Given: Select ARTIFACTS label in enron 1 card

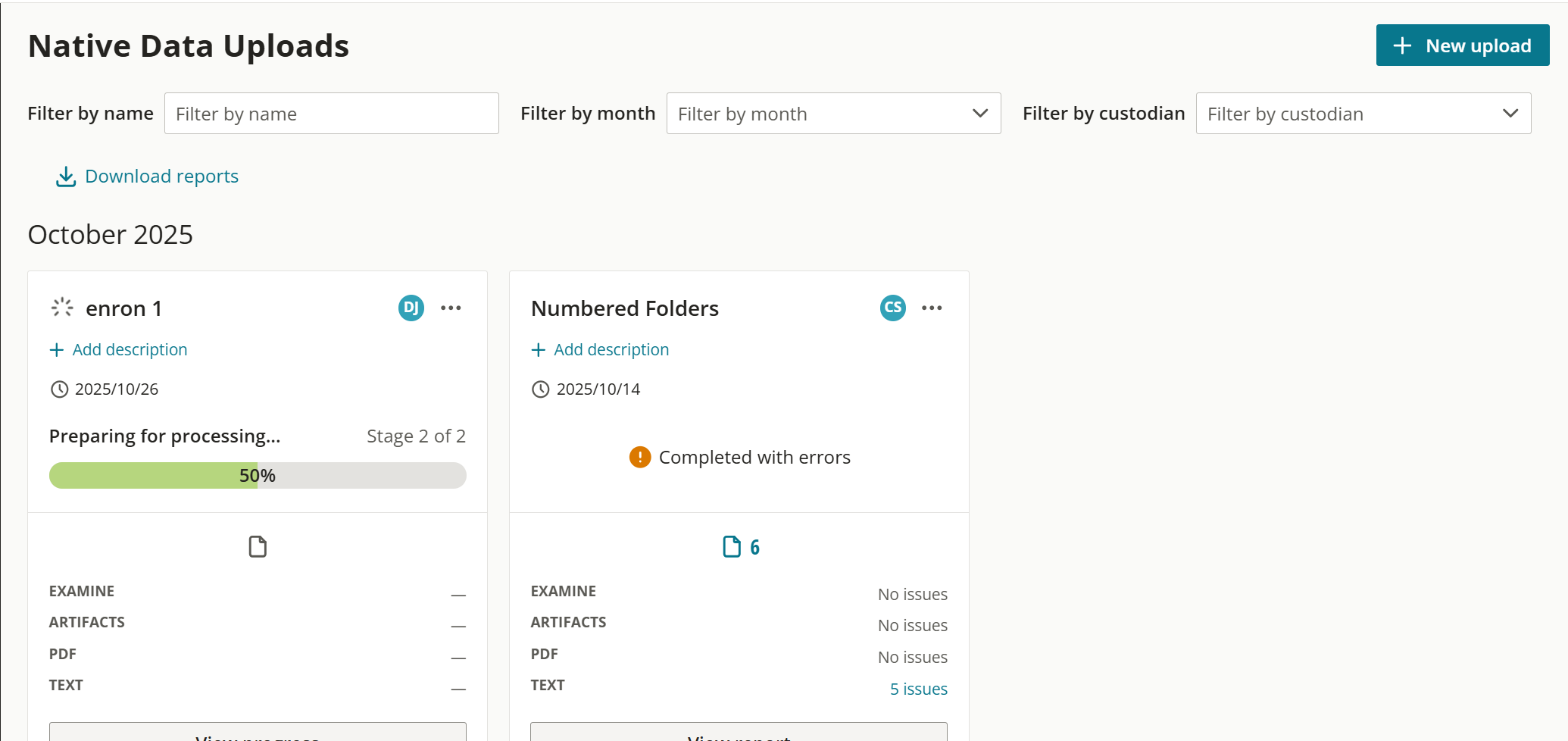Looking at the screenshot, I should [87, 622].
